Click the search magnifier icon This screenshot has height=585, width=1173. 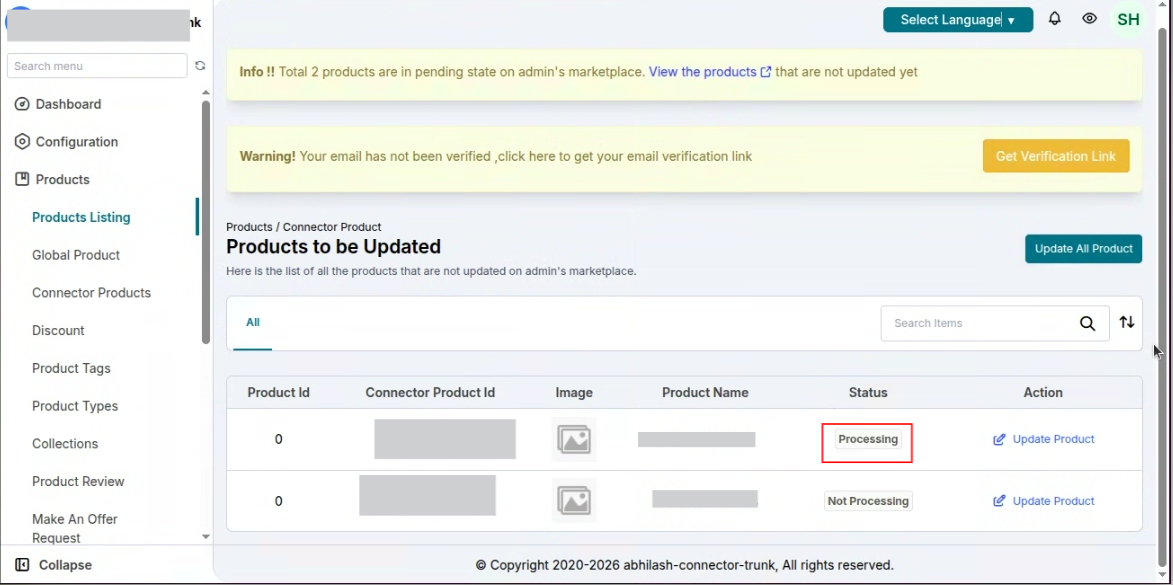click(x=1087, y=323)
